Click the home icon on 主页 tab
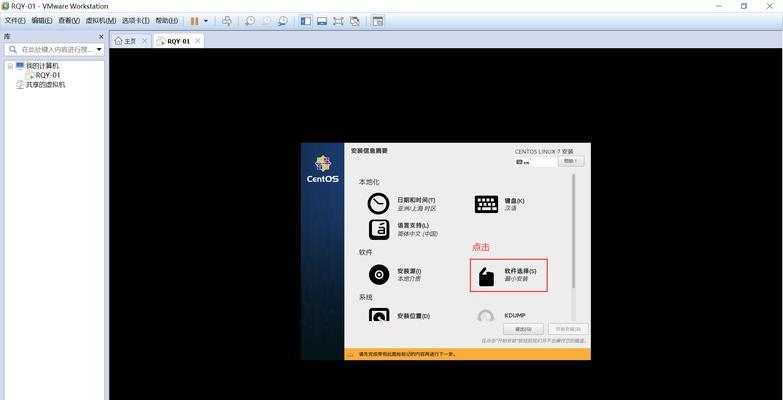The height and width of the screenshot is (400, 783). [118, 41]
